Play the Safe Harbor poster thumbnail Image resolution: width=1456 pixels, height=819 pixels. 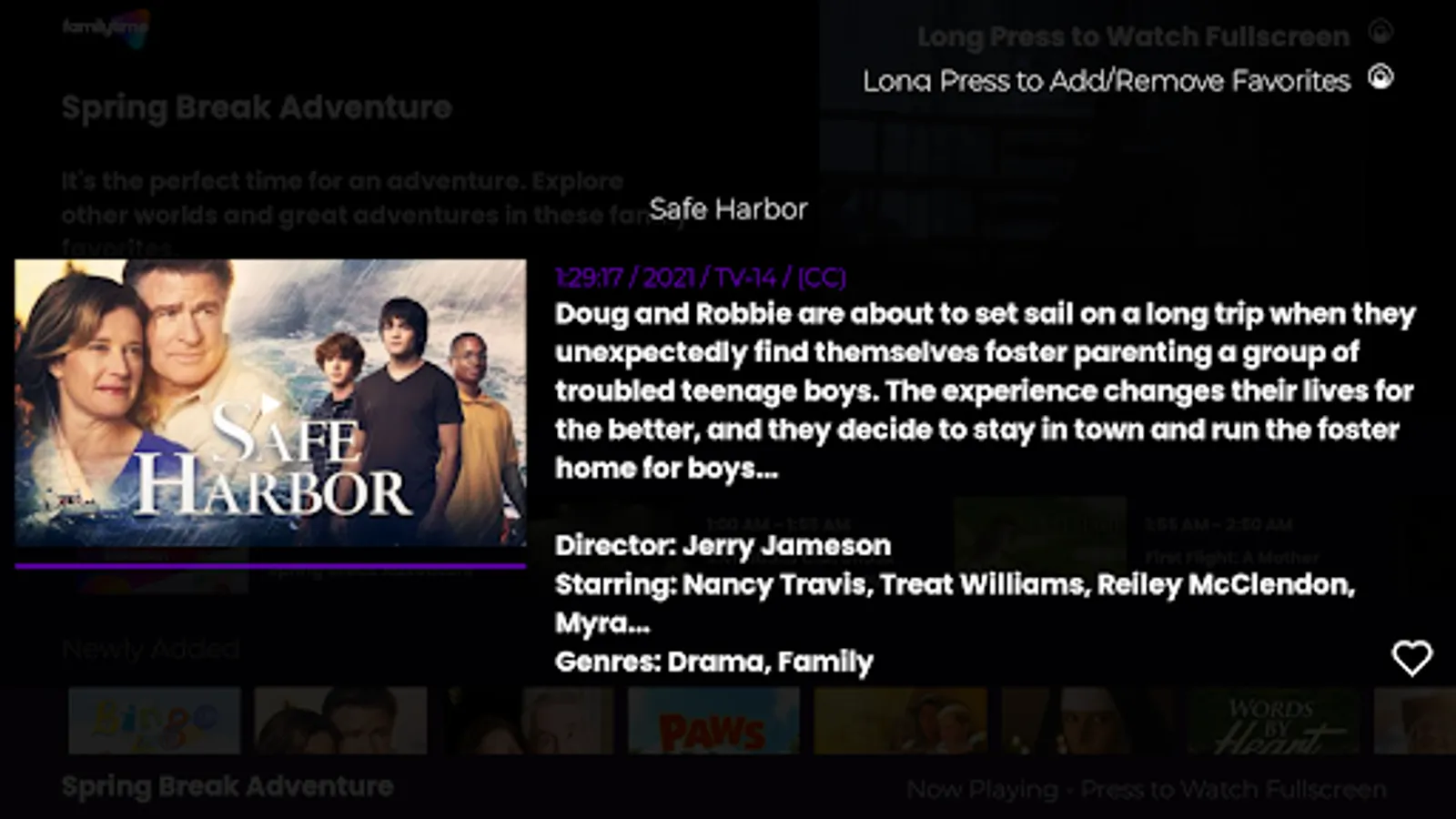(x=270, y=403)
